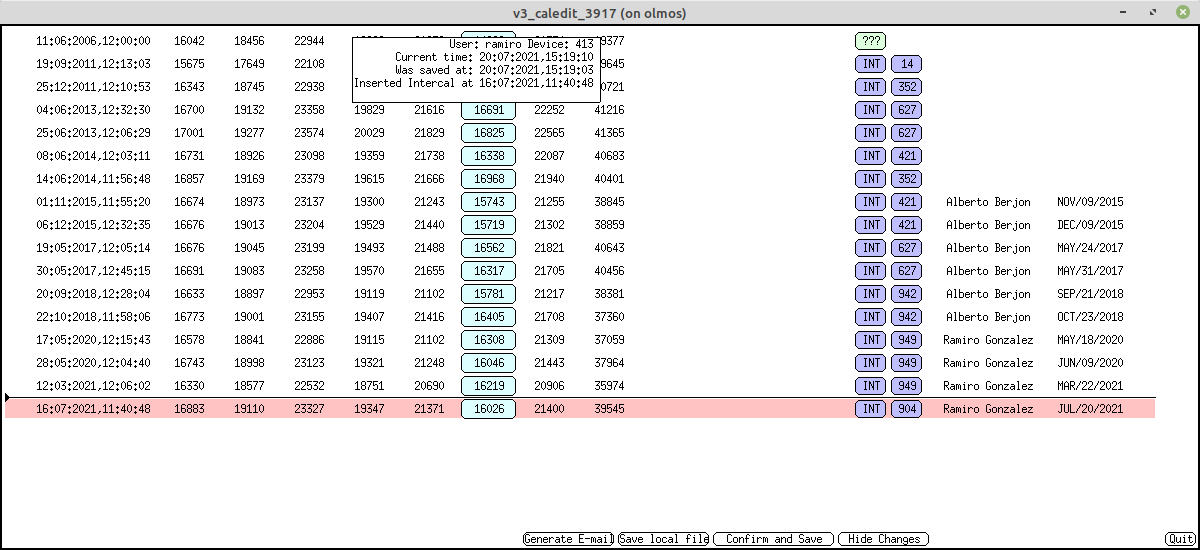The width and height of the screenshot is (1200, 550).
Task: Click 942 button in 20:09:2018 row
Action: click(x=907, y=294)
